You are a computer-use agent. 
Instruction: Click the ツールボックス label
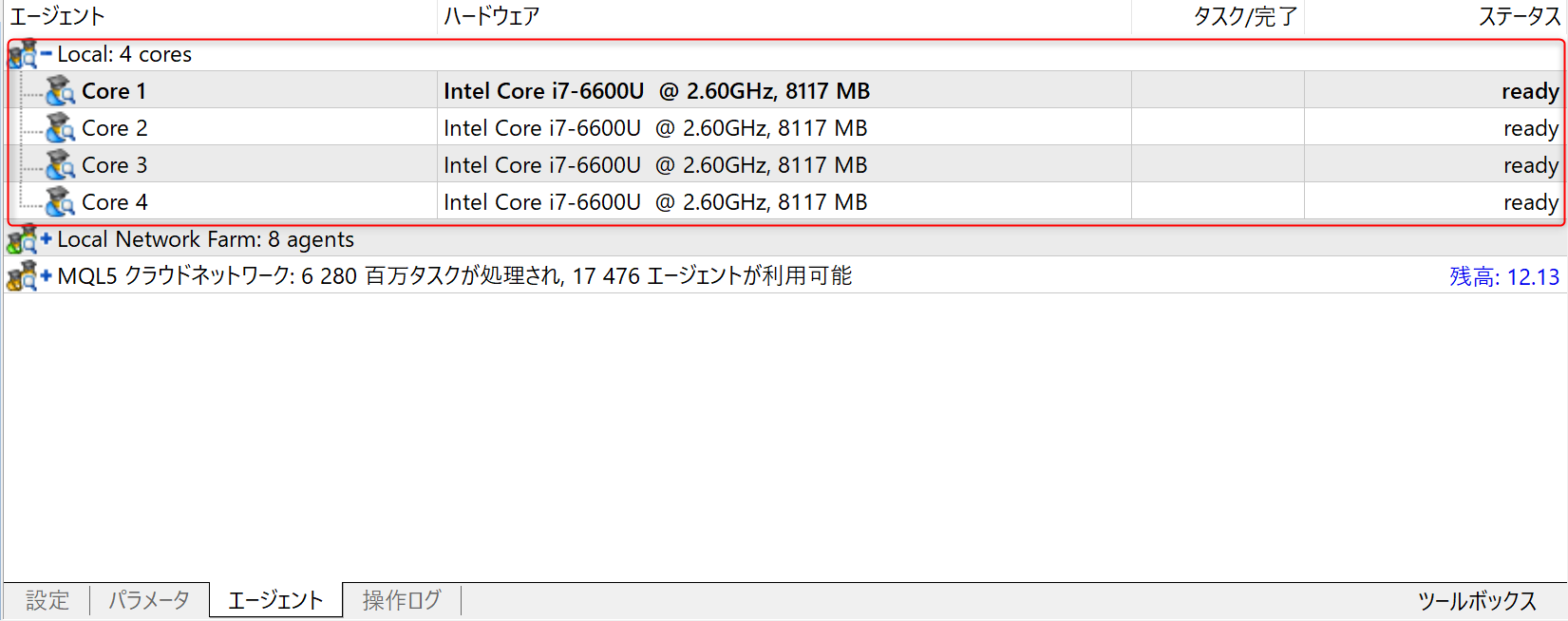(1477, 601)
